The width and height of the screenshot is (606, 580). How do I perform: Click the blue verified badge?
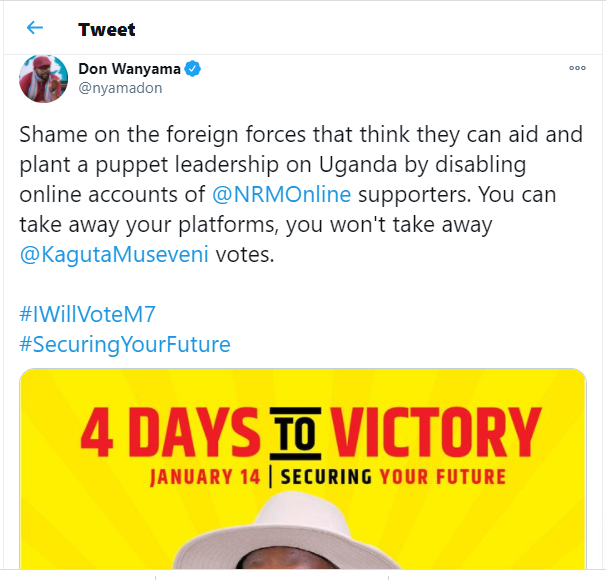coord(194,69)
